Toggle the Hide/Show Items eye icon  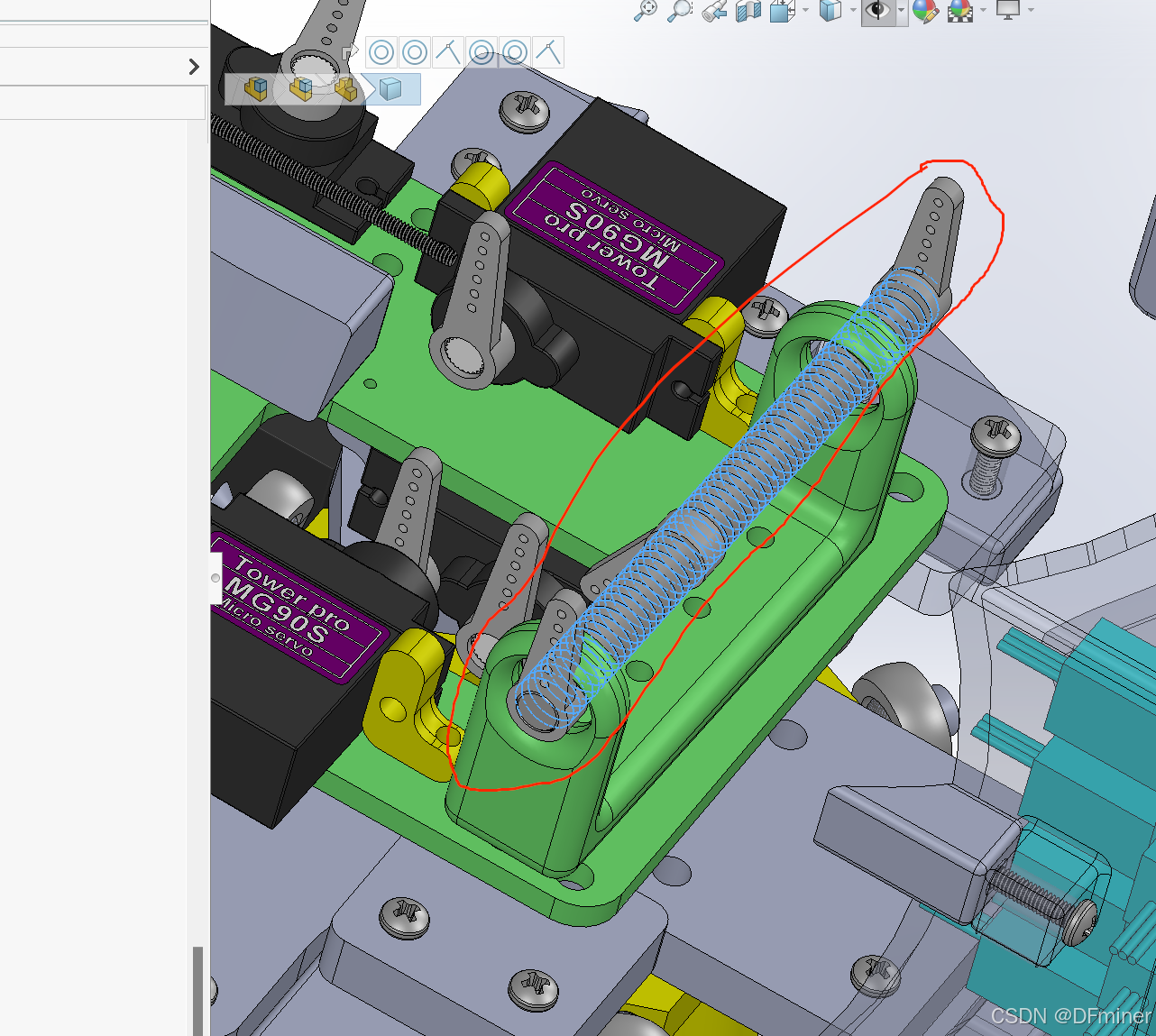tap(876, 11)
